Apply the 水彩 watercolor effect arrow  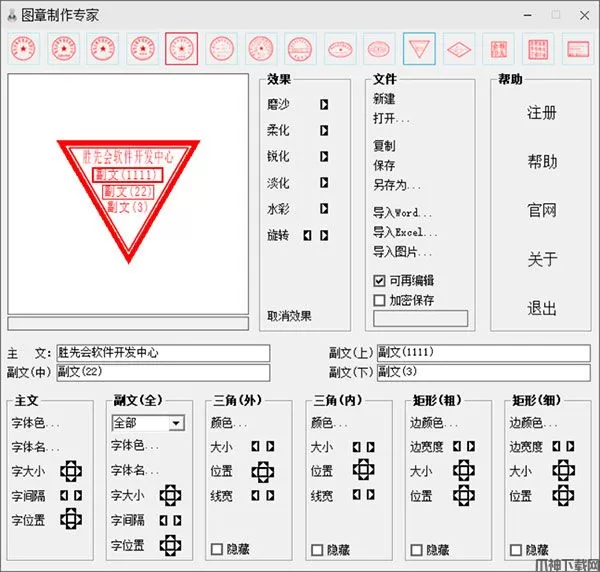pyautogui.click(x=324, y=209)
